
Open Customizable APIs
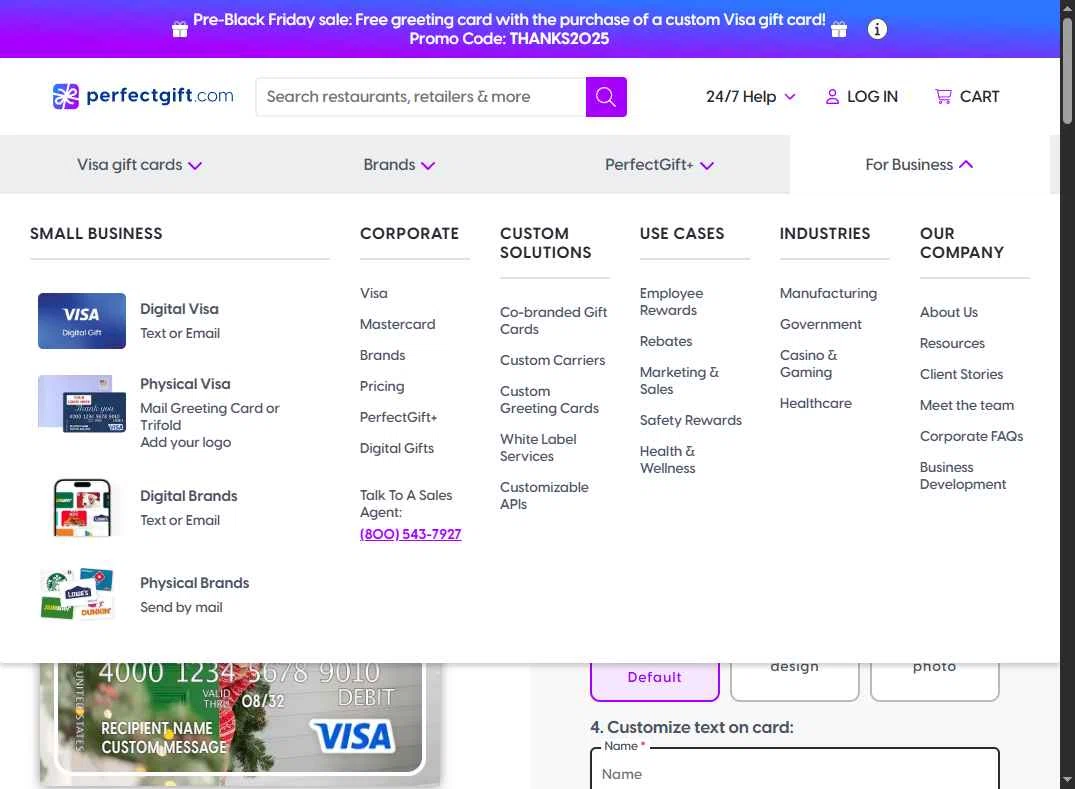[544, 496]
